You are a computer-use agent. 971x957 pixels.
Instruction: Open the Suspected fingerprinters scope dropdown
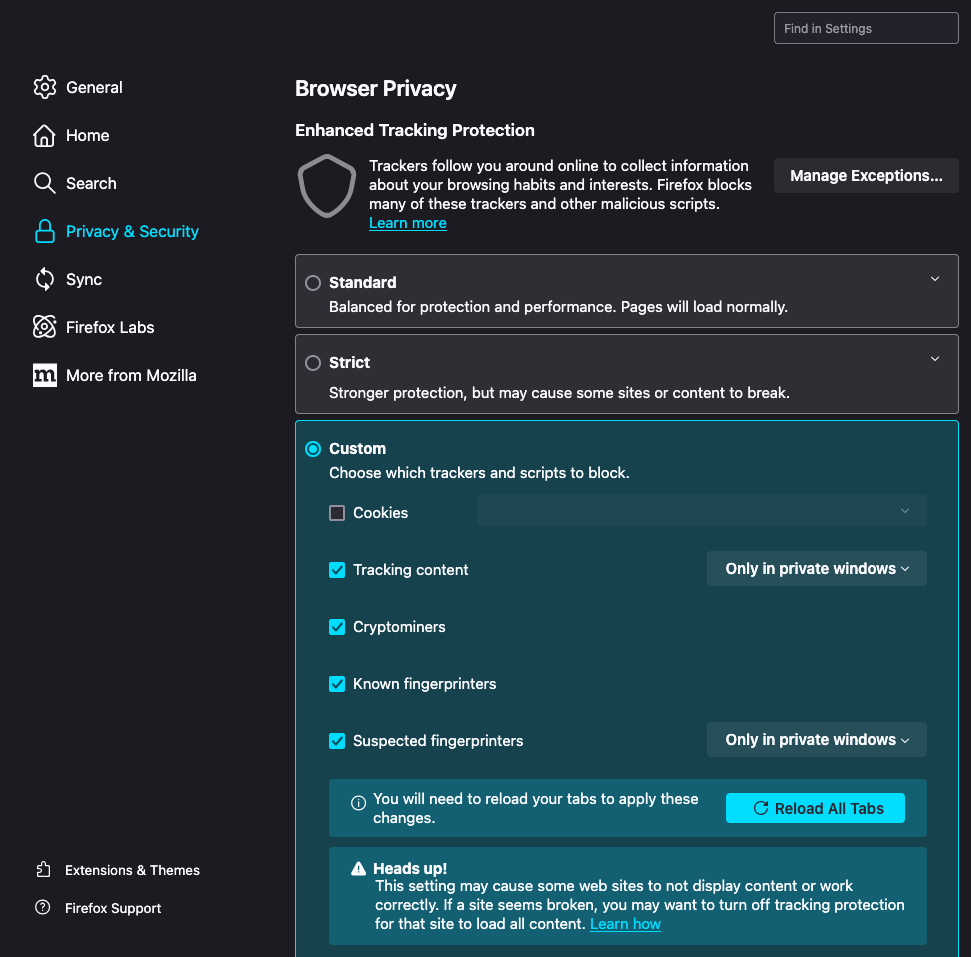pyautogui.click(x=816, y=739)
